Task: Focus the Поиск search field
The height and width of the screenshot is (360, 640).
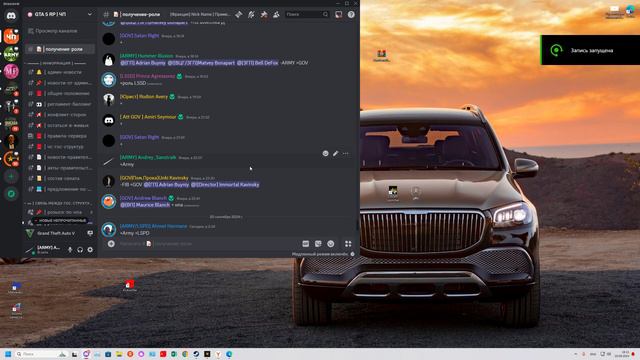Action: (307, 14)
